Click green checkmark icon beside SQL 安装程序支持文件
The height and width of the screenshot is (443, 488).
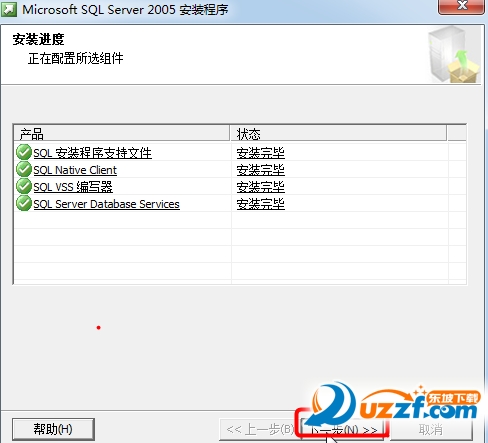[24, 152]
